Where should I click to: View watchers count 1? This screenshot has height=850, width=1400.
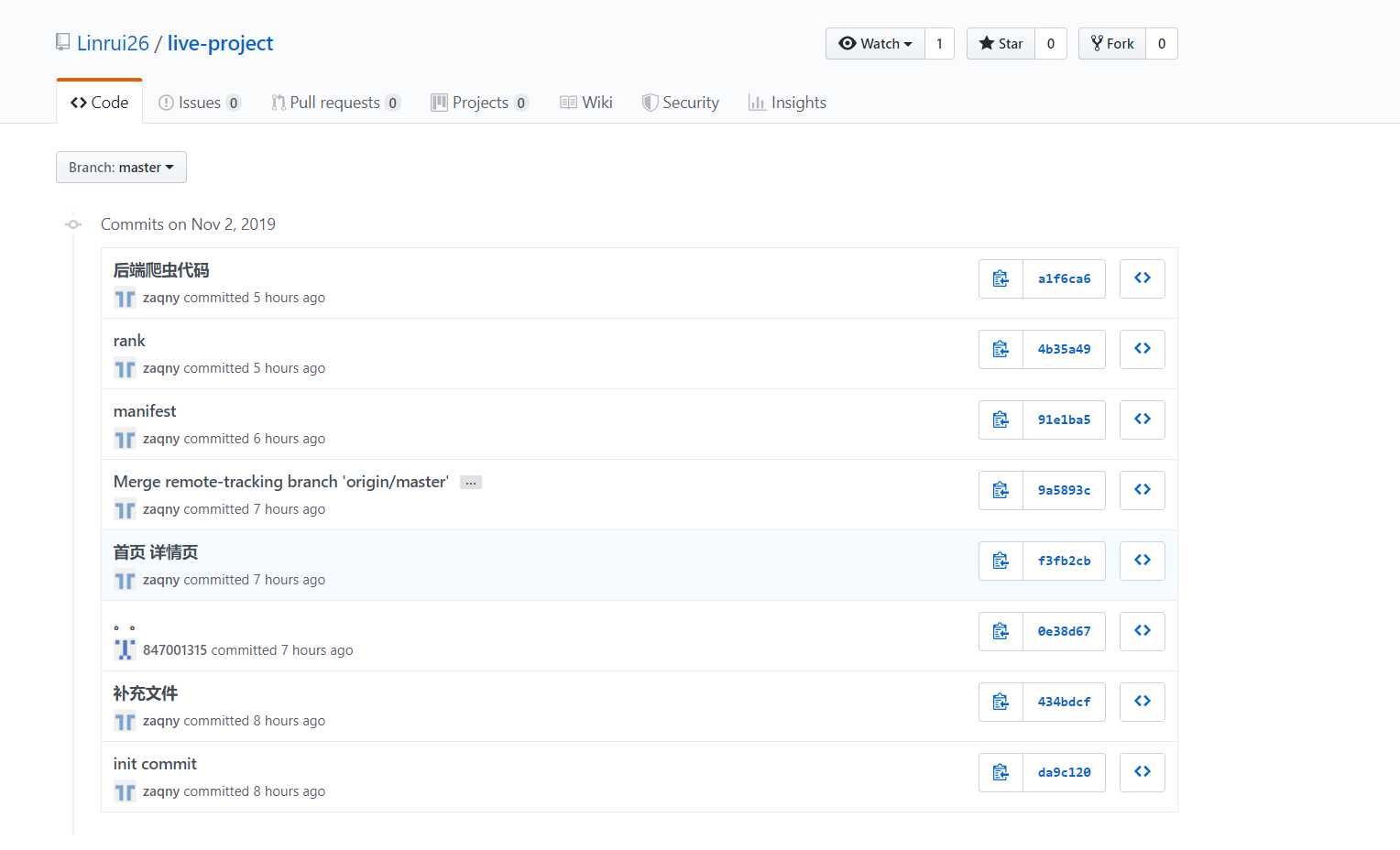tap(939, 44)
